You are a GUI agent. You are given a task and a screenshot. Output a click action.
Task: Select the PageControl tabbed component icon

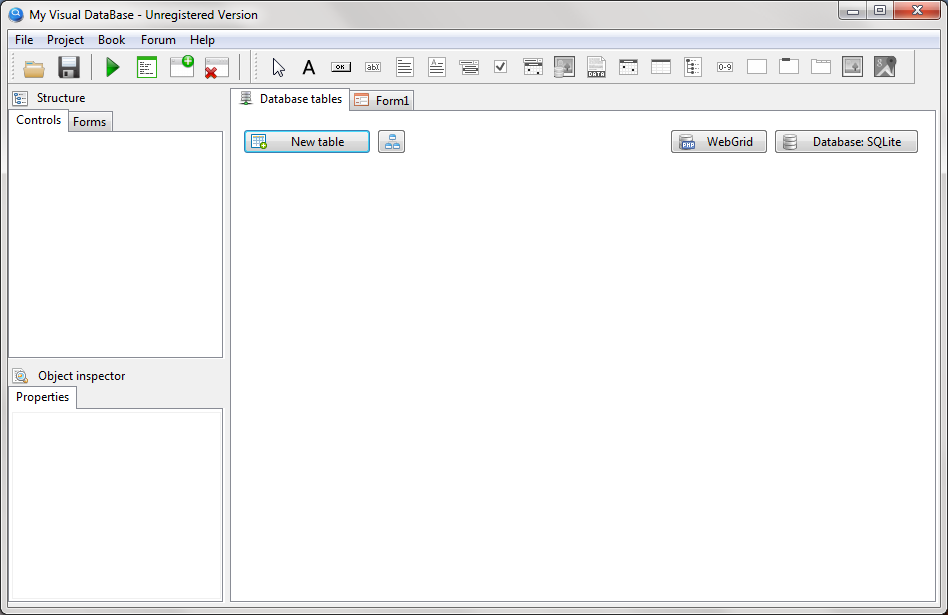pos(821,67)
